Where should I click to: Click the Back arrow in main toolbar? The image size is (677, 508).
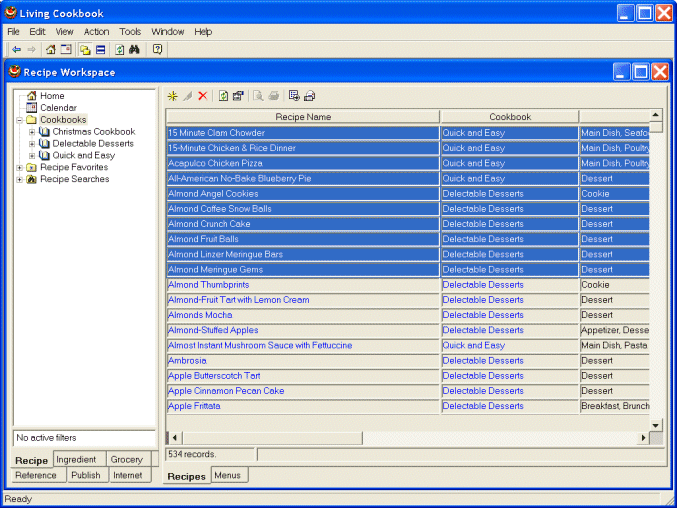pyautogui.click(x=16, y=50)
